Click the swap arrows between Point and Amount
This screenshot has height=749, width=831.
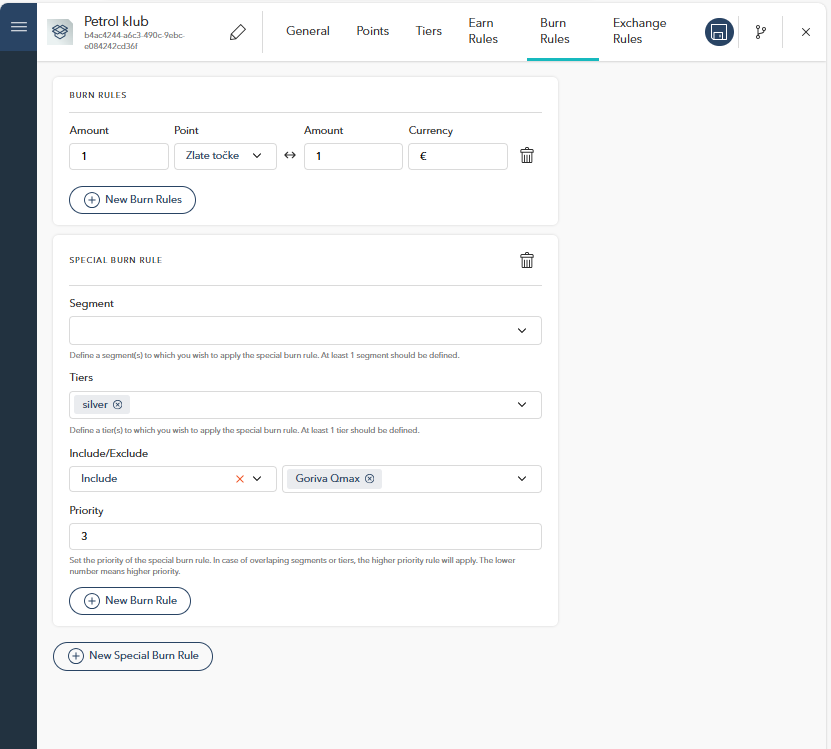[x=290, y=155]
